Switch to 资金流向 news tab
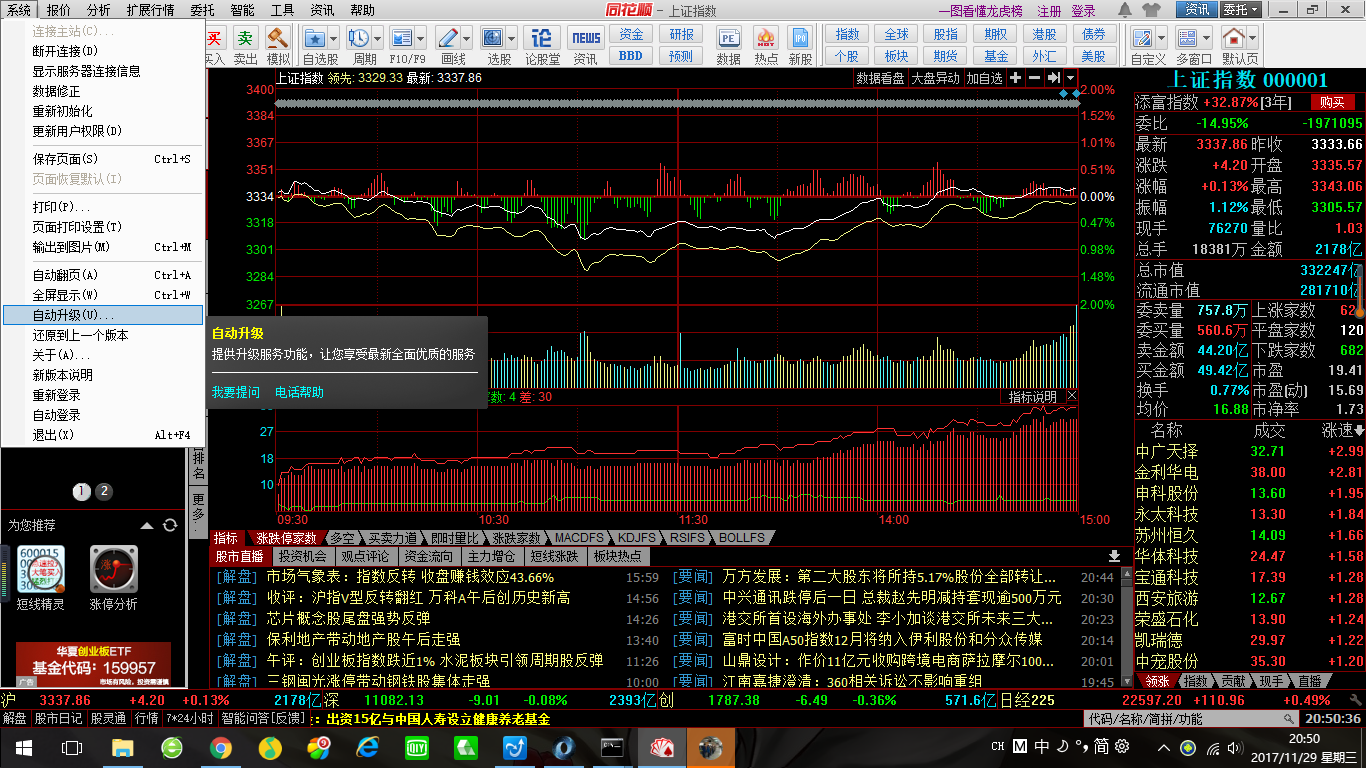Viewport: 1366px width, 768px height. pyautogui.click(x=427, y=556)
